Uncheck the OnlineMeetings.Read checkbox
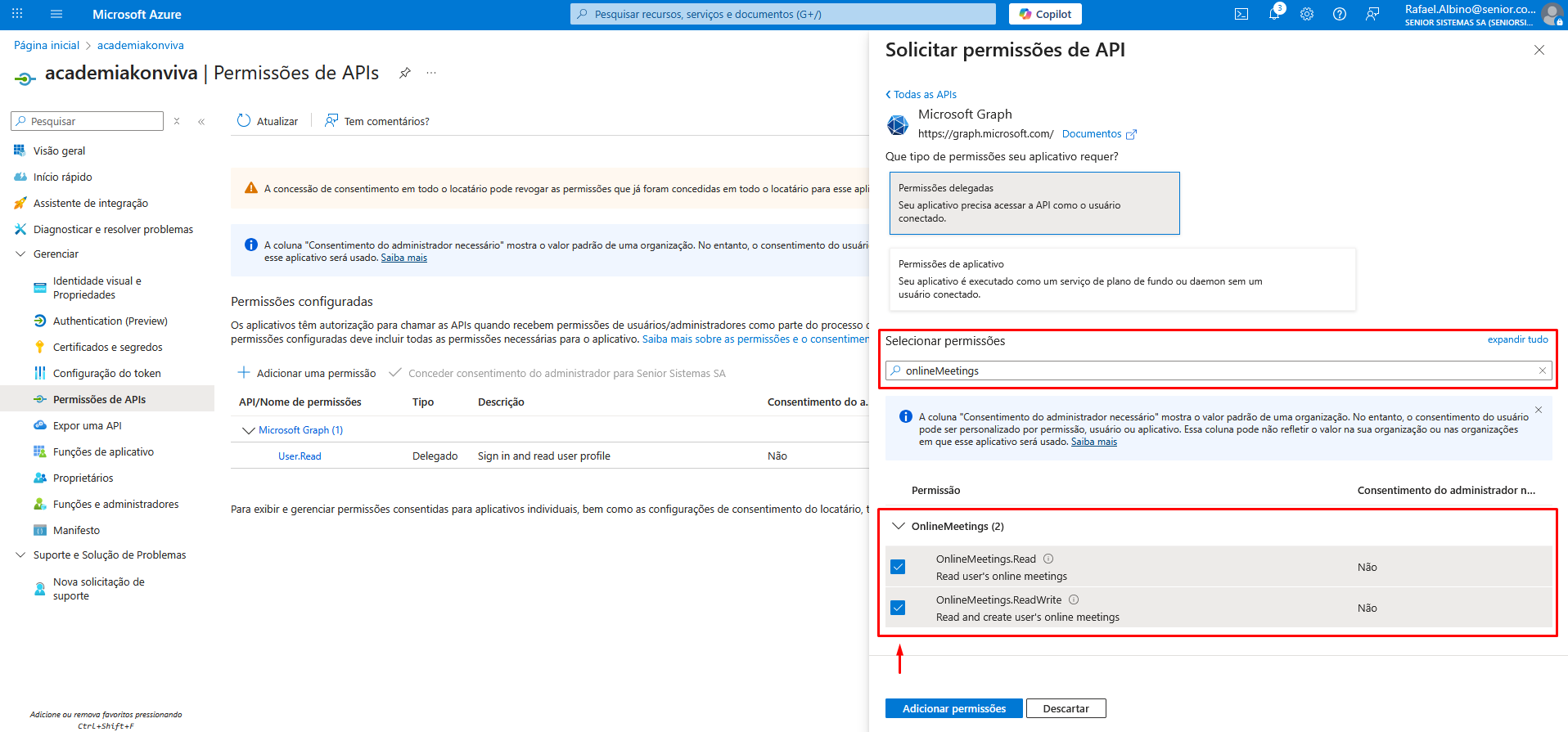Screen dimensions: 1568x732 click(898, 567)
